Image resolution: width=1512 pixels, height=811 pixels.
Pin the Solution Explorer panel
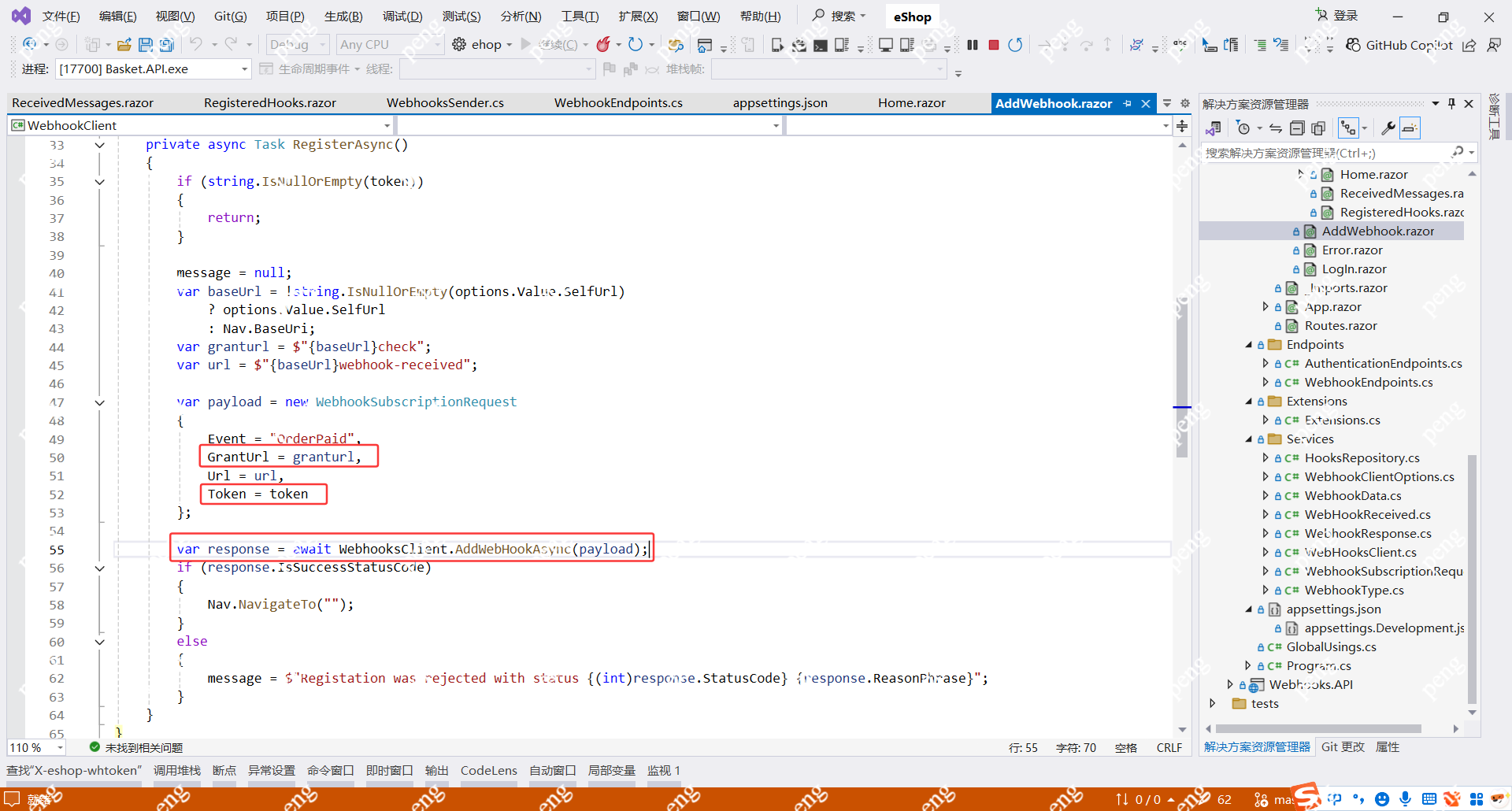tap(1452, 104)
